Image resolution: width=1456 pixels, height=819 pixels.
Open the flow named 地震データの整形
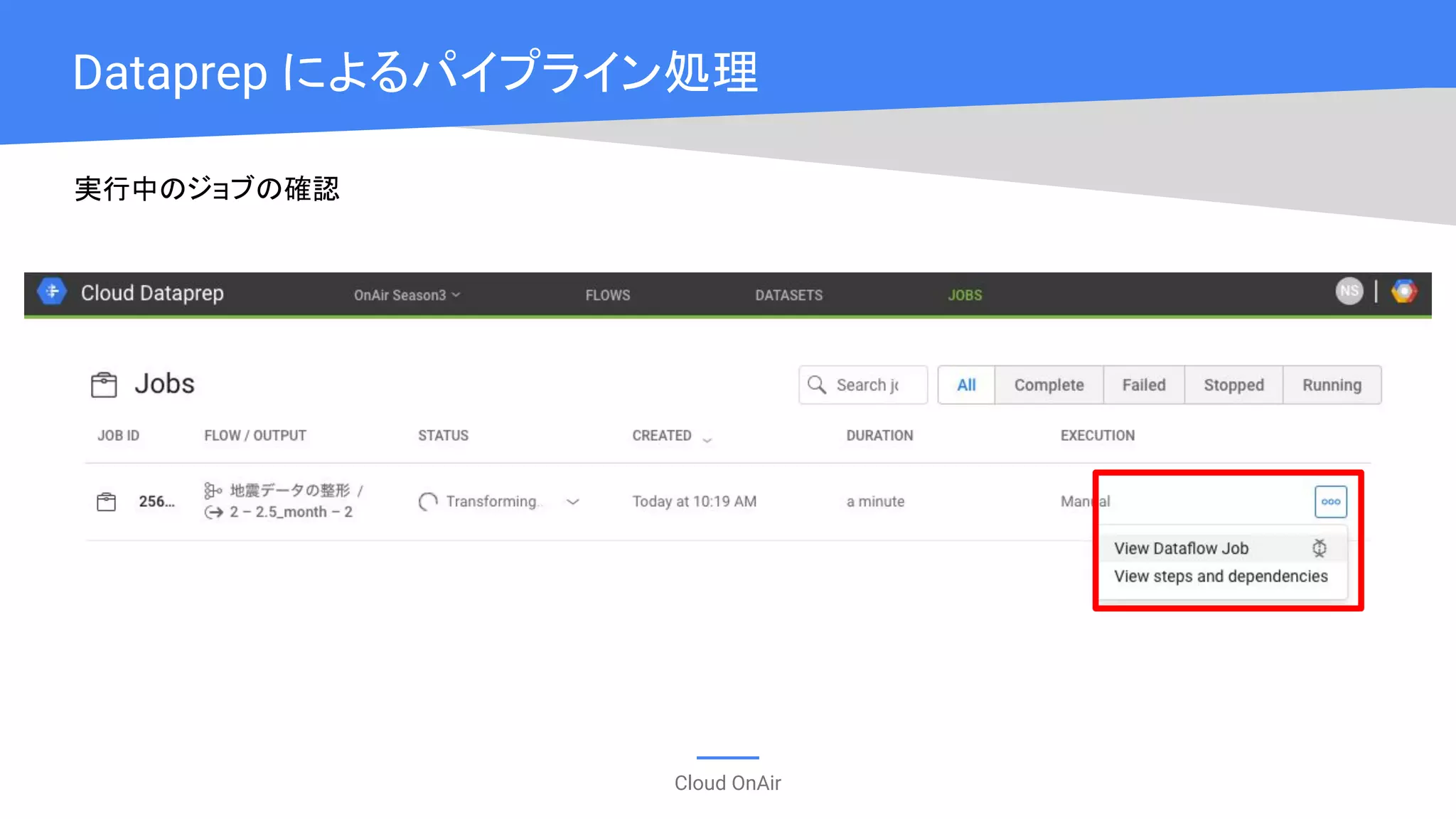[290, 491]
